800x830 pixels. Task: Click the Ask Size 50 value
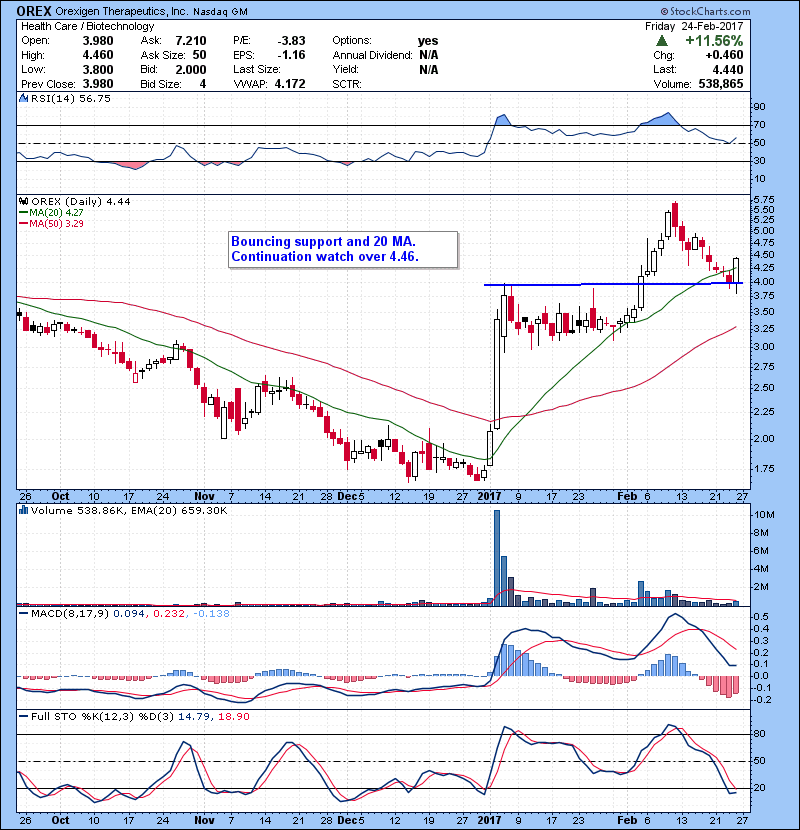[200, 55]
